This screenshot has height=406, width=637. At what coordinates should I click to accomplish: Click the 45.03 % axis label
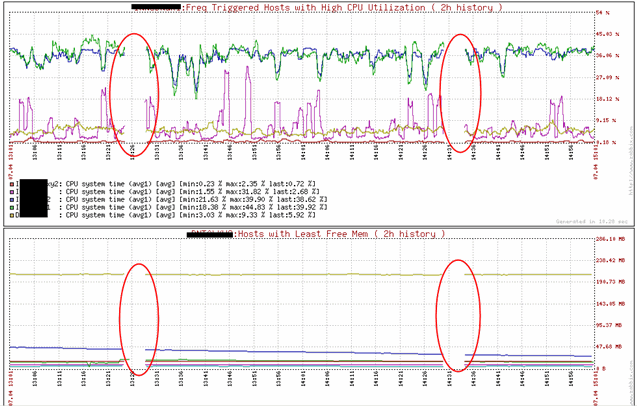pyautogui.click(x=608, y=34)
